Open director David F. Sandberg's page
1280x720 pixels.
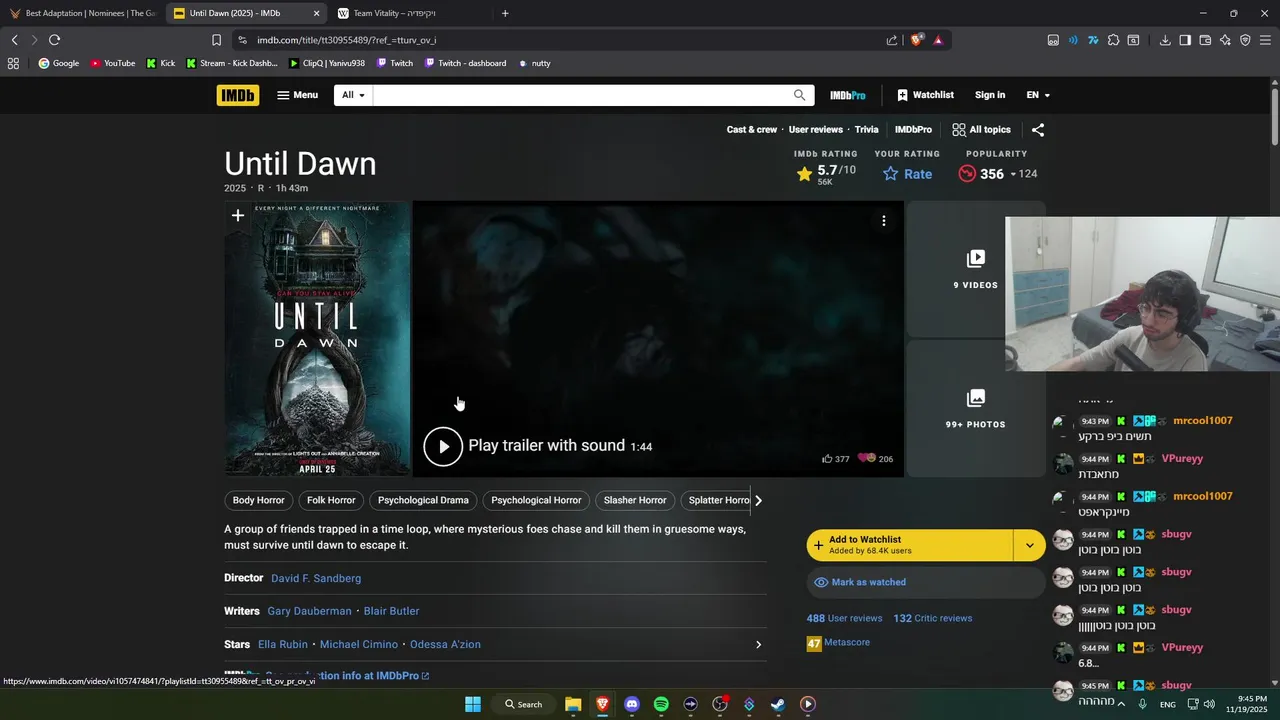click(316, 578)
